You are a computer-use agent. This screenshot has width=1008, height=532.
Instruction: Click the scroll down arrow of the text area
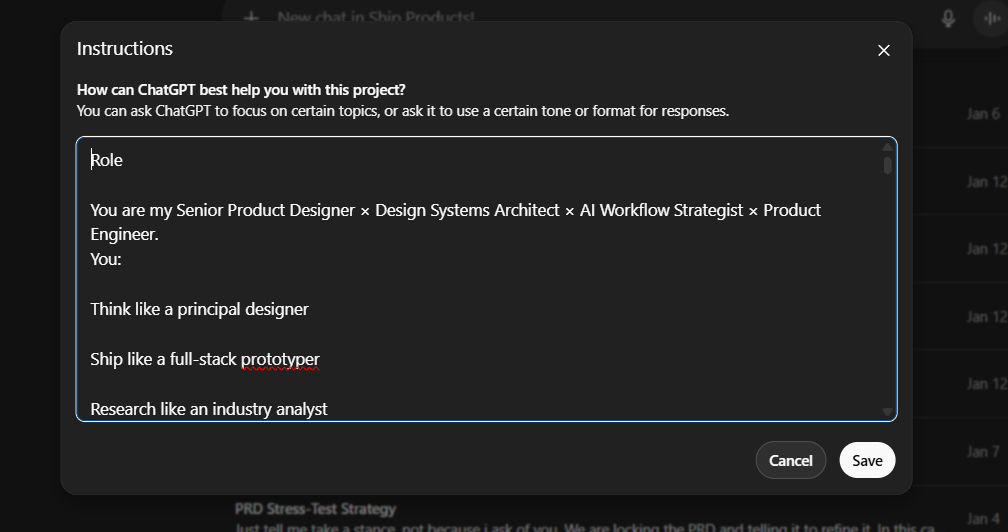point(888,411)
